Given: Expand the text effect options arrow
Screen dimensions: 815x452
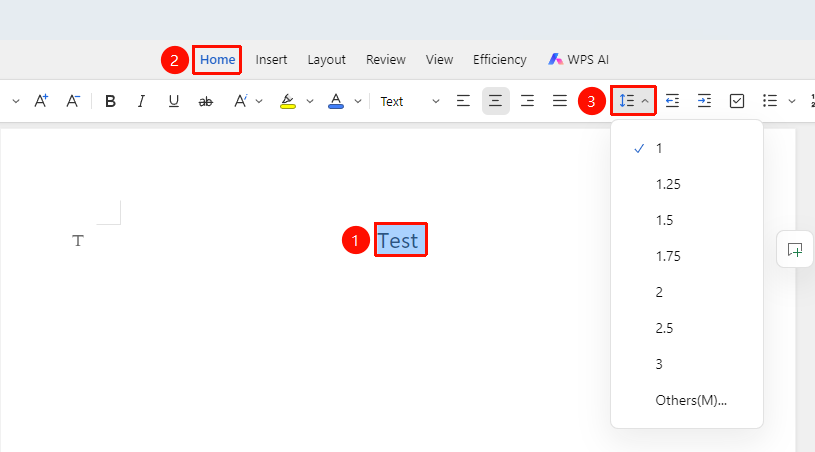Looking at the screenshot, I should pyautogui.click(x=259, y=101).
